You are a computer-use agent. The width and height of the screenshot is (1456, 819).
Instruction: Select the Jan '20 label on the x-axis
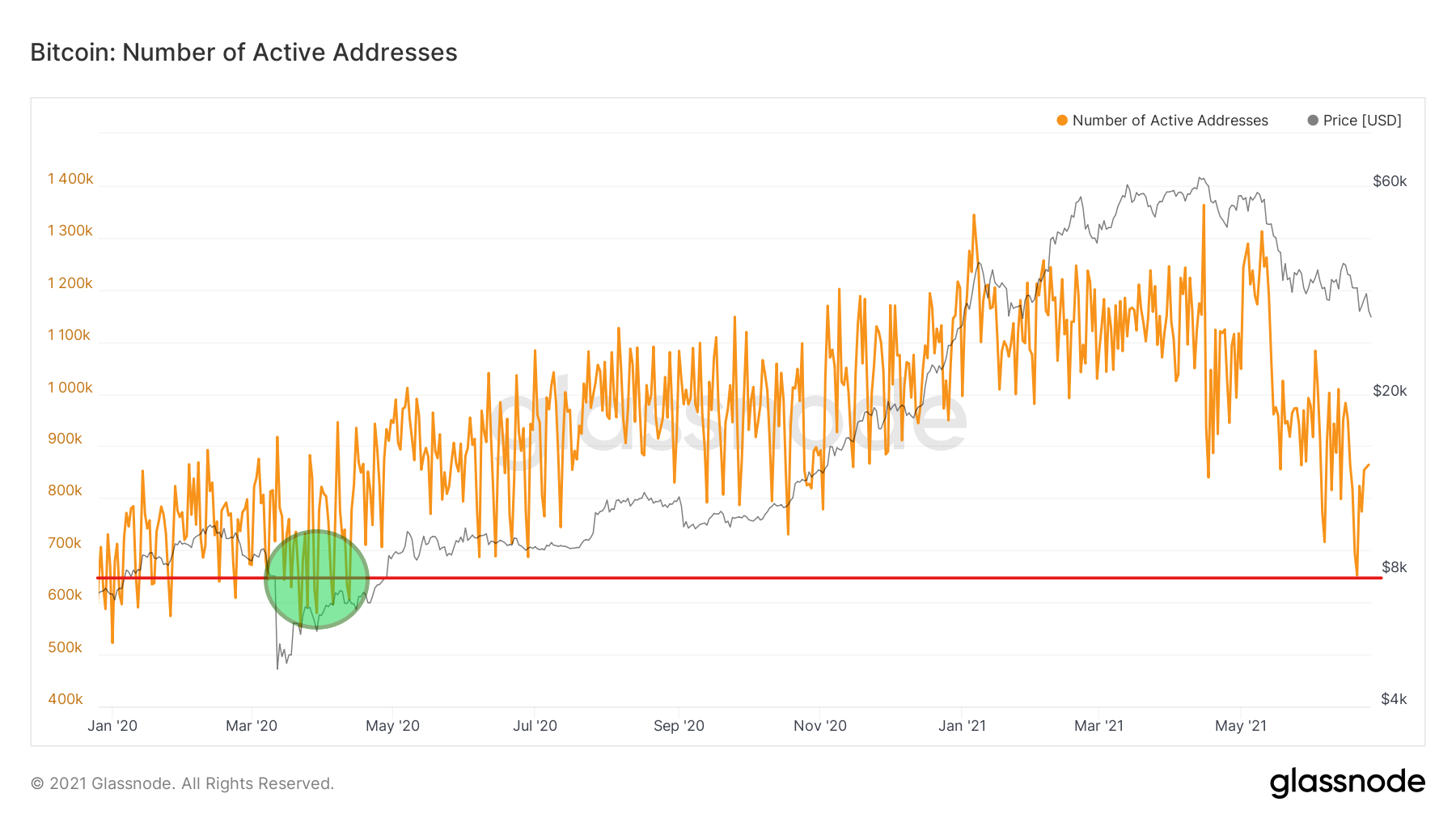tap(112, 726)
